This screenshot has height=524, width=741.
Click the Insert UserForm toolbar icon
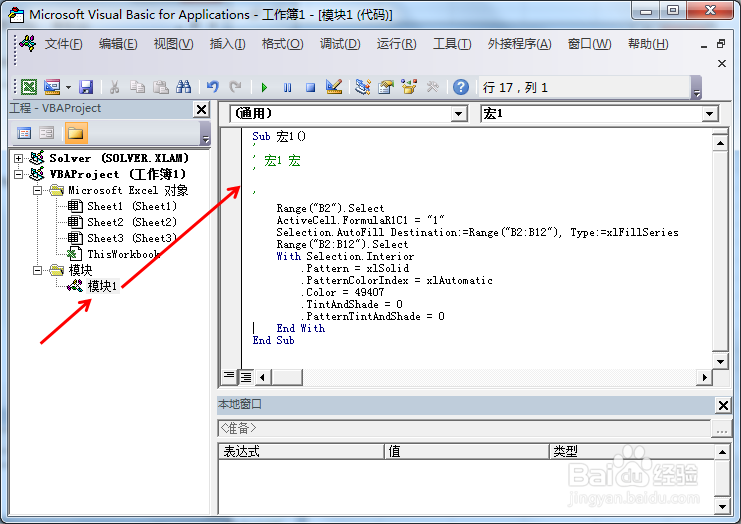(52, 87)
